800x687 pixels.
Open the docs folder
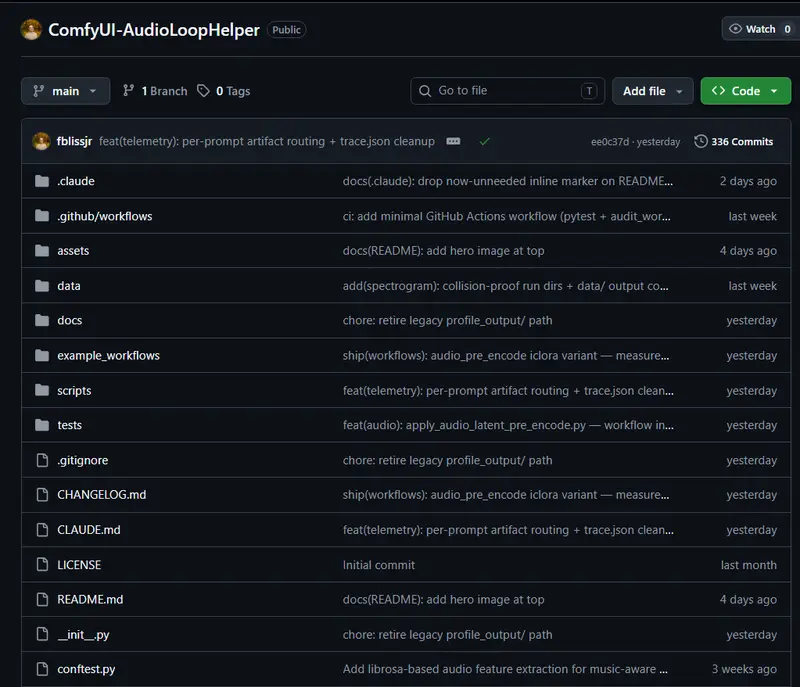(x=69, y=320)
